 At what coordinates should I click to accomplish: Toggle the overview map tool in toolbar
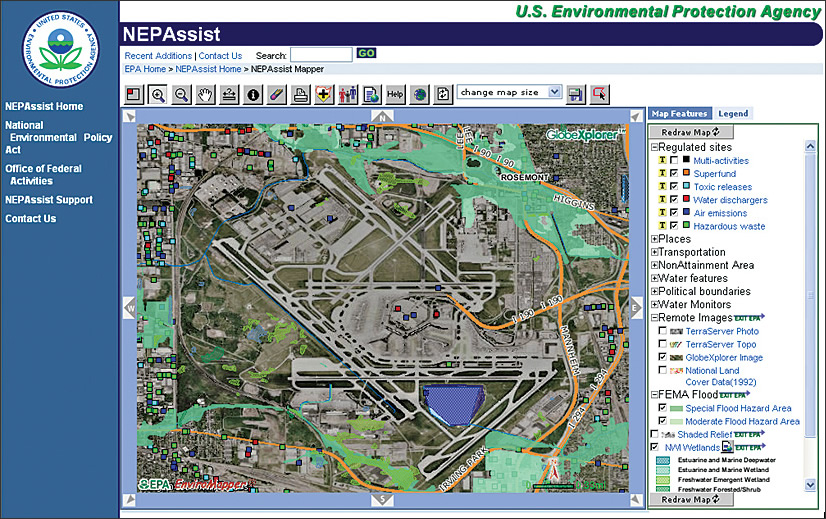click(134, 95)
